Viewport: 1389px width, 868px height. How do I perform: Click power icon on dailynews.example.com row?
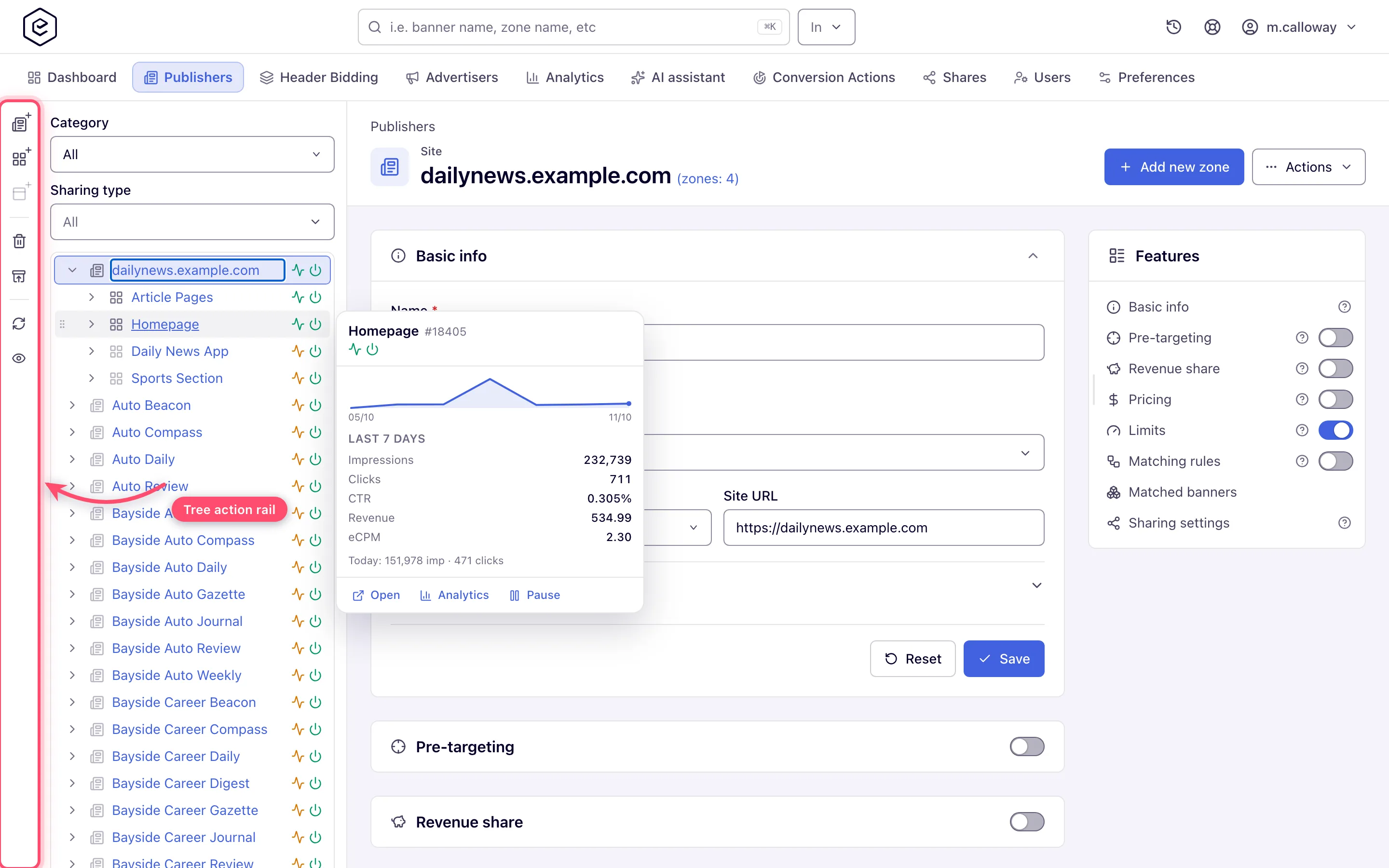click(x=316, y=271)
